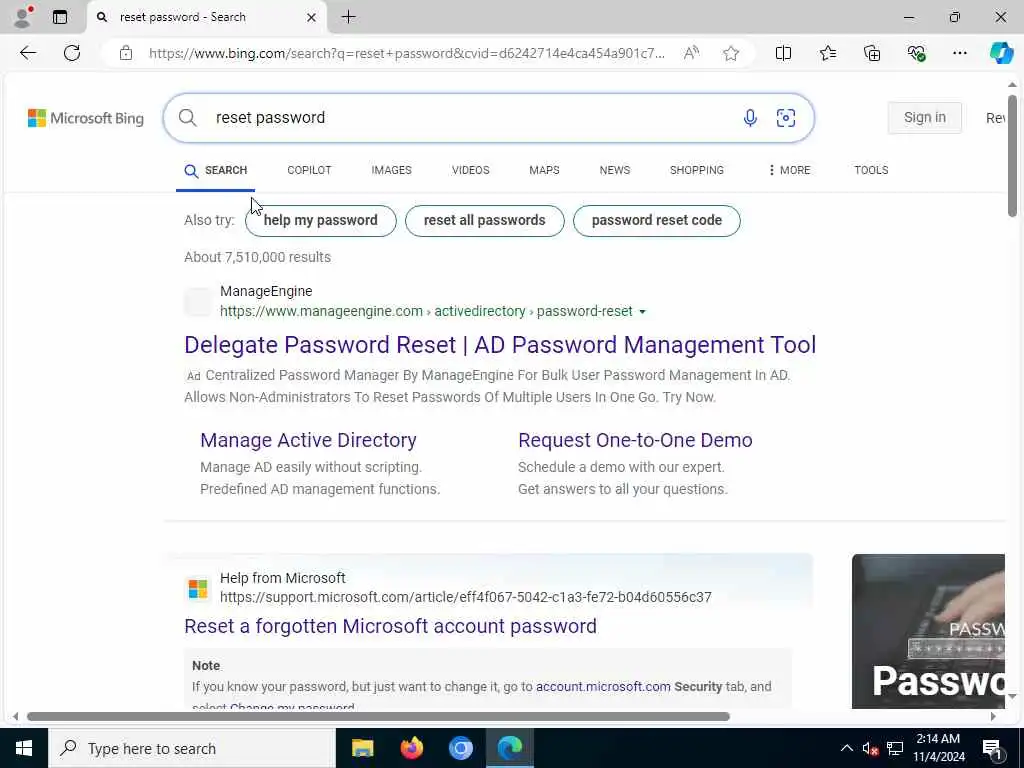Open the Favorites list
Screen dimensions: 1024x768
click(827, 54)
